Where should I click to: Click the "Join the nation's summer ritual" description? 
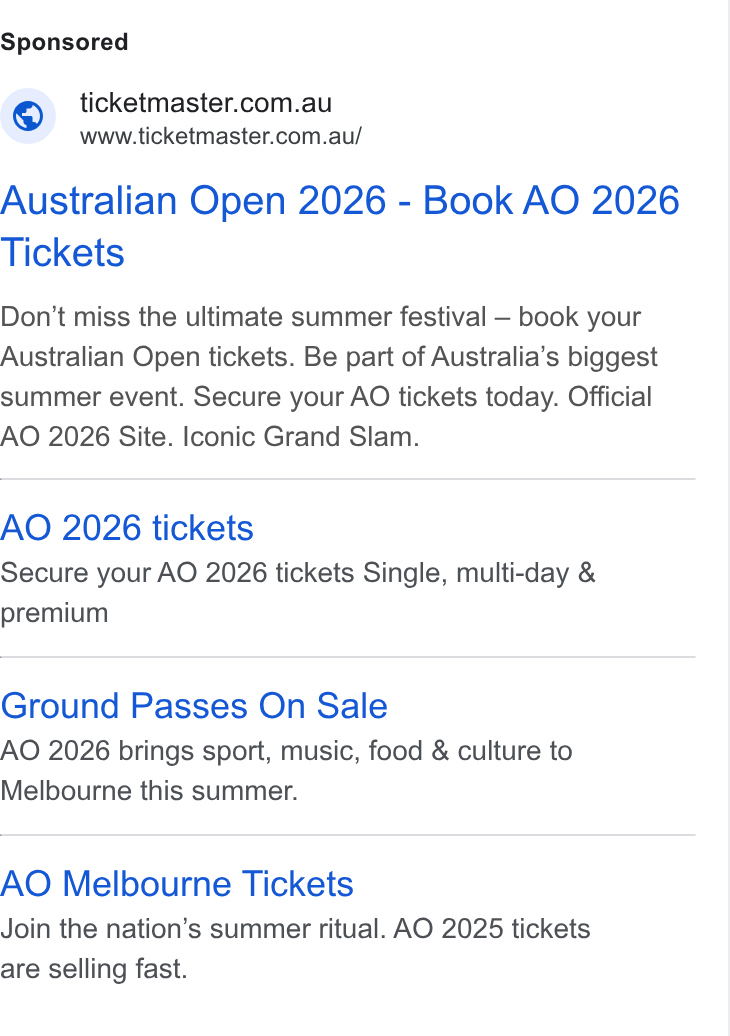click(x=295, y=949)
